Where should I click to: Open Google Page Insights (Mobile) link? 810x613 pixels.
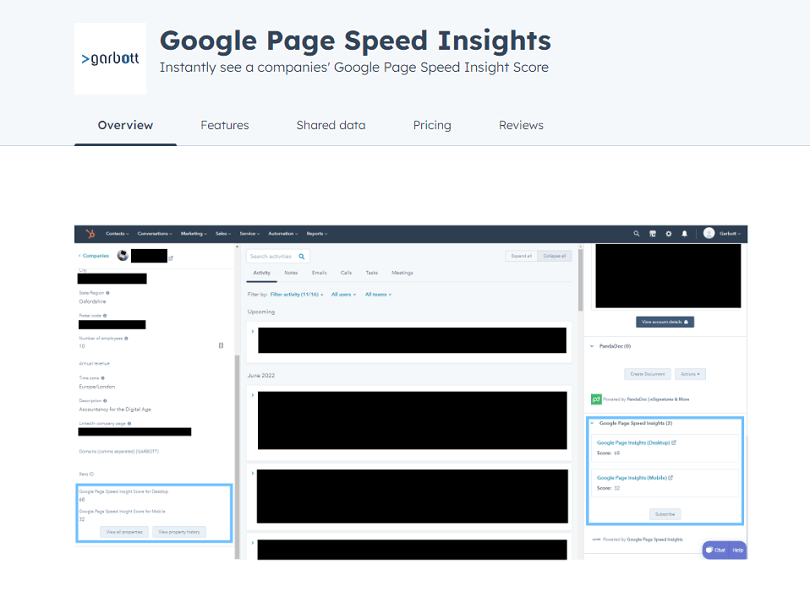tap(635, 478)
